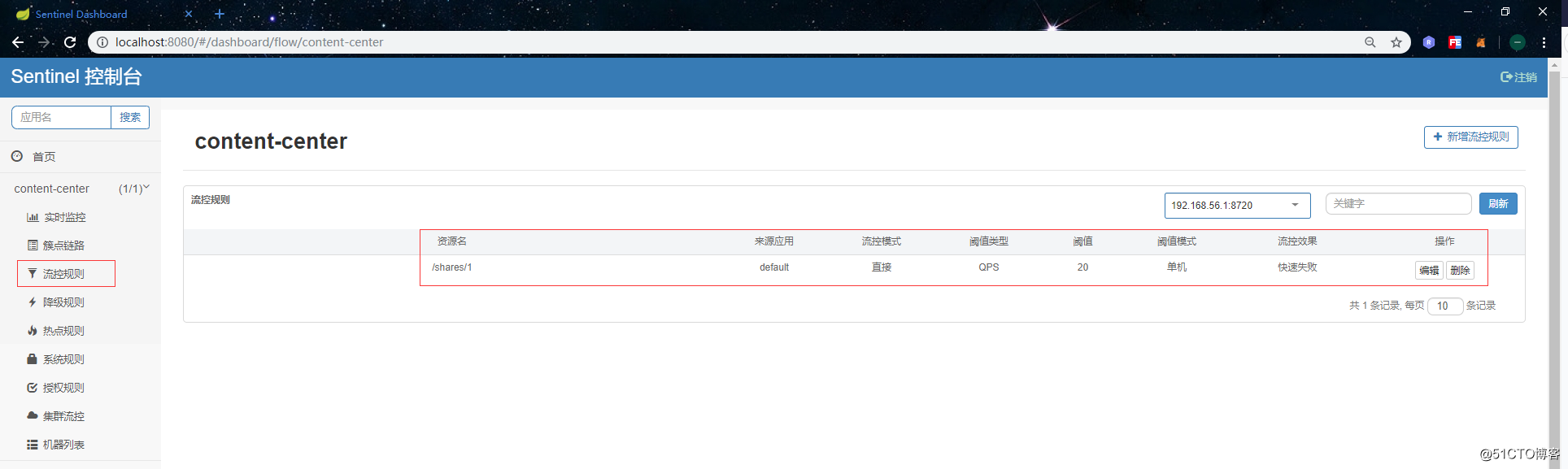Click the purple shield extension icon
1568x469 pixels.
pyautogui.click(x=1429, y=42)
